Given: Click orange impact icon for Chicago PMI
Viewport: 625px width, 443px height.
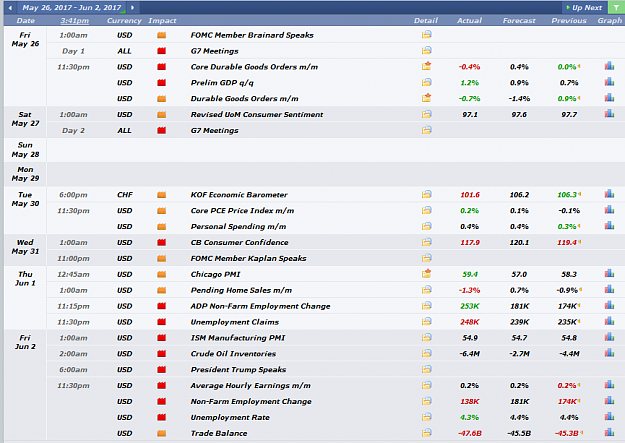Looking at the screenshot, I should 161,274.
